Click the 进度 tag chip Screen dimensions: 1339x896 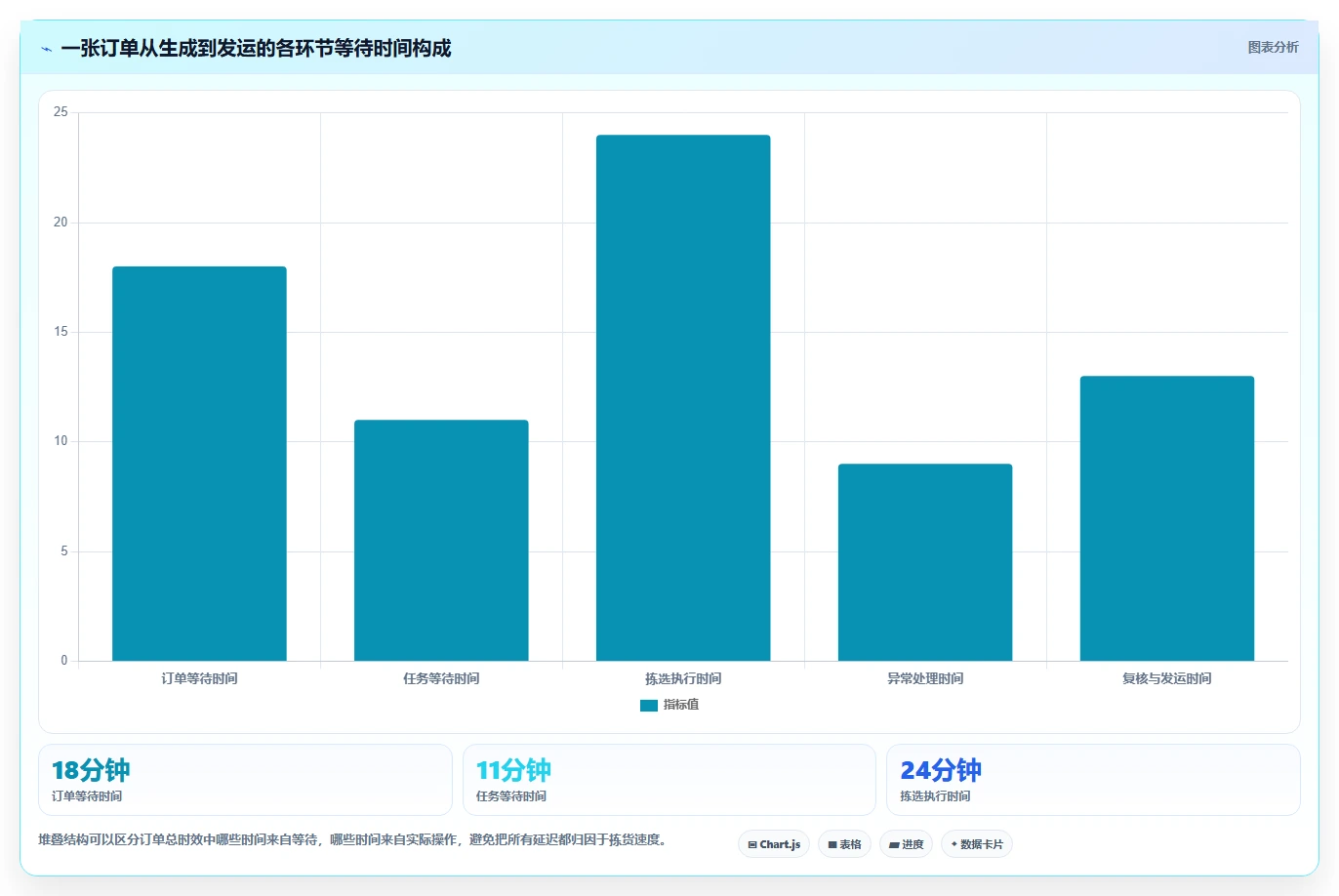pyautogui.click(x=906, y=844)
